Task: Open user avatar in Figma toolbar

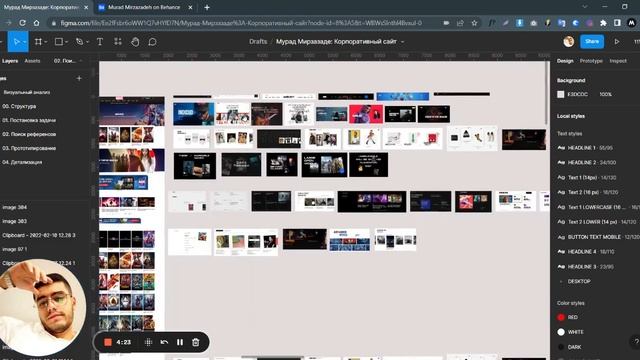Action: [x=568, y=41]
